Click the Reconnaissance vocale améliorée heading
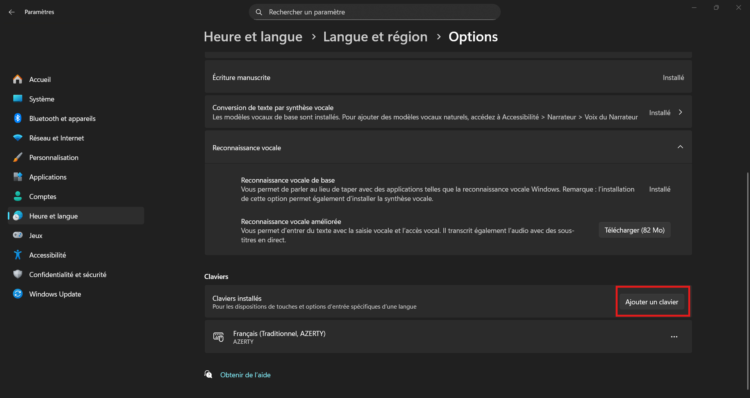750x398 pixels. [291, 221]
